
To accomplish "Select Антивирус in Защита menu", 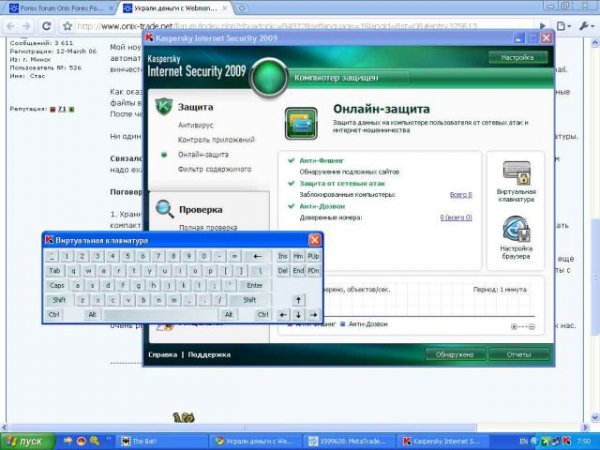I will point(196,125).
